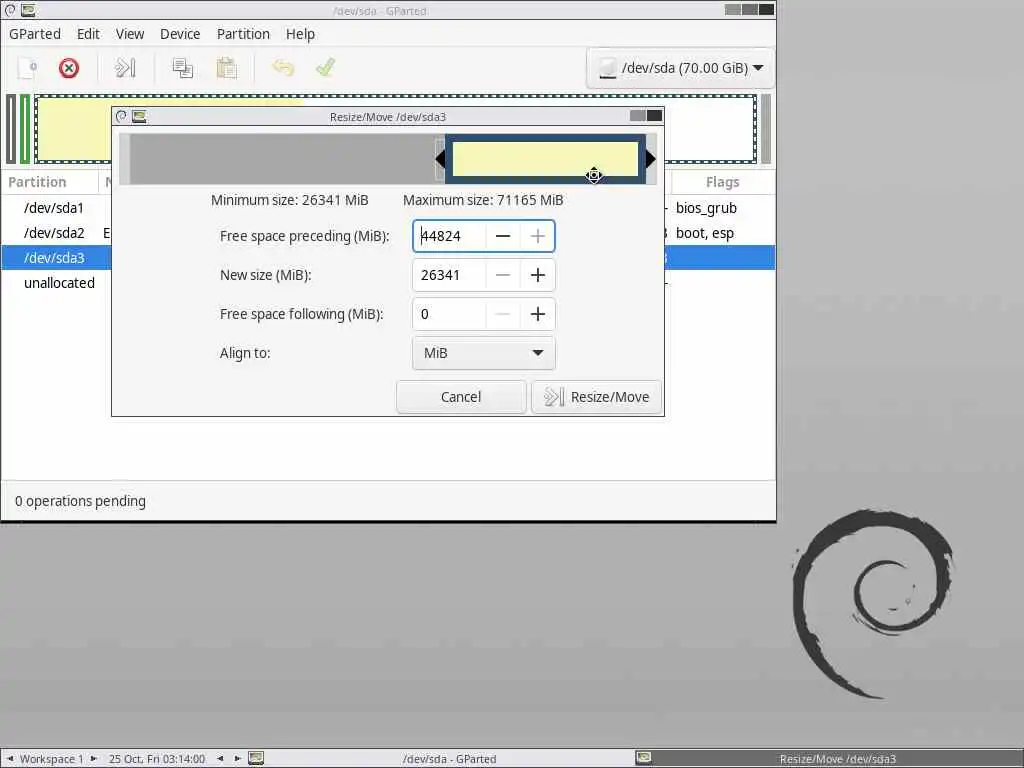Screen dimensions: 1024x768
Task: Click the right arrow handle of partition slider
Action: (x=650, y=159)
